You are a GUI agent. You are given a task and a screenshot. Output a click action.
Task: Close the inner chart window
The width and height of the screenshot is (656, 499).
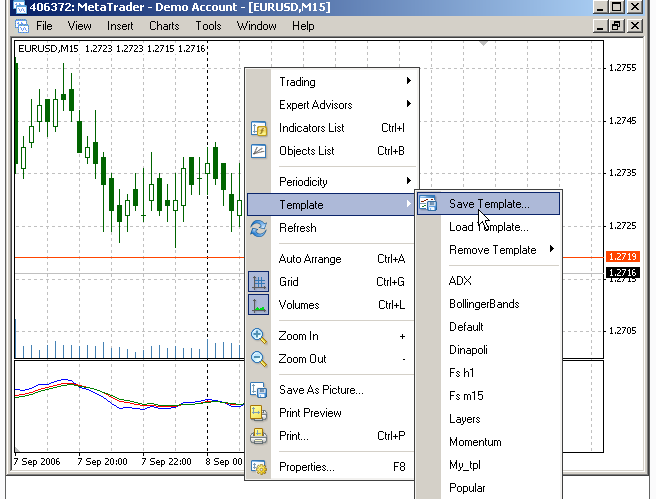(x=635, y=26)
